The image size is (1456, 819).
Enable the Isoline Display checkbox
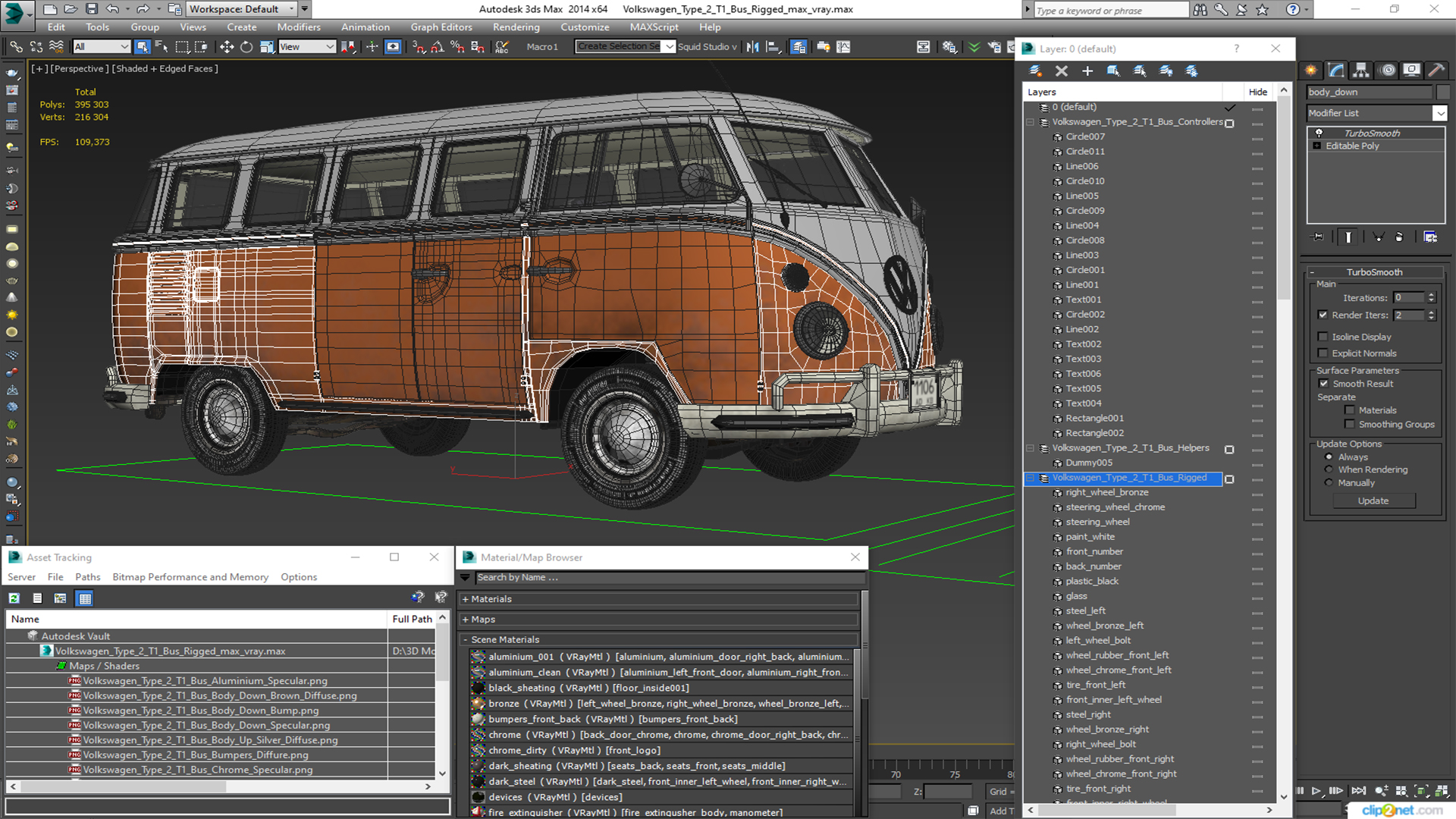[x=1323, y=337]
